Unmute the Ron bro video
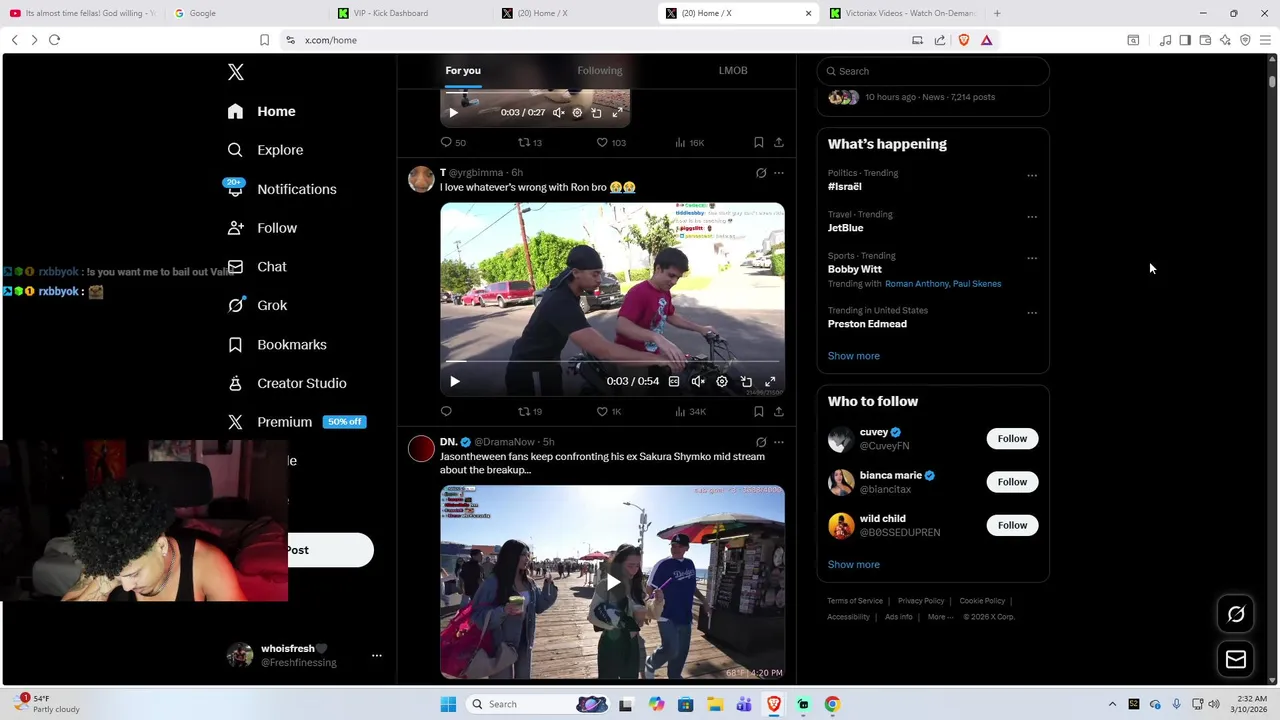Image resolution: width=1280 pixels, height=720 pixels. point(698,381)
